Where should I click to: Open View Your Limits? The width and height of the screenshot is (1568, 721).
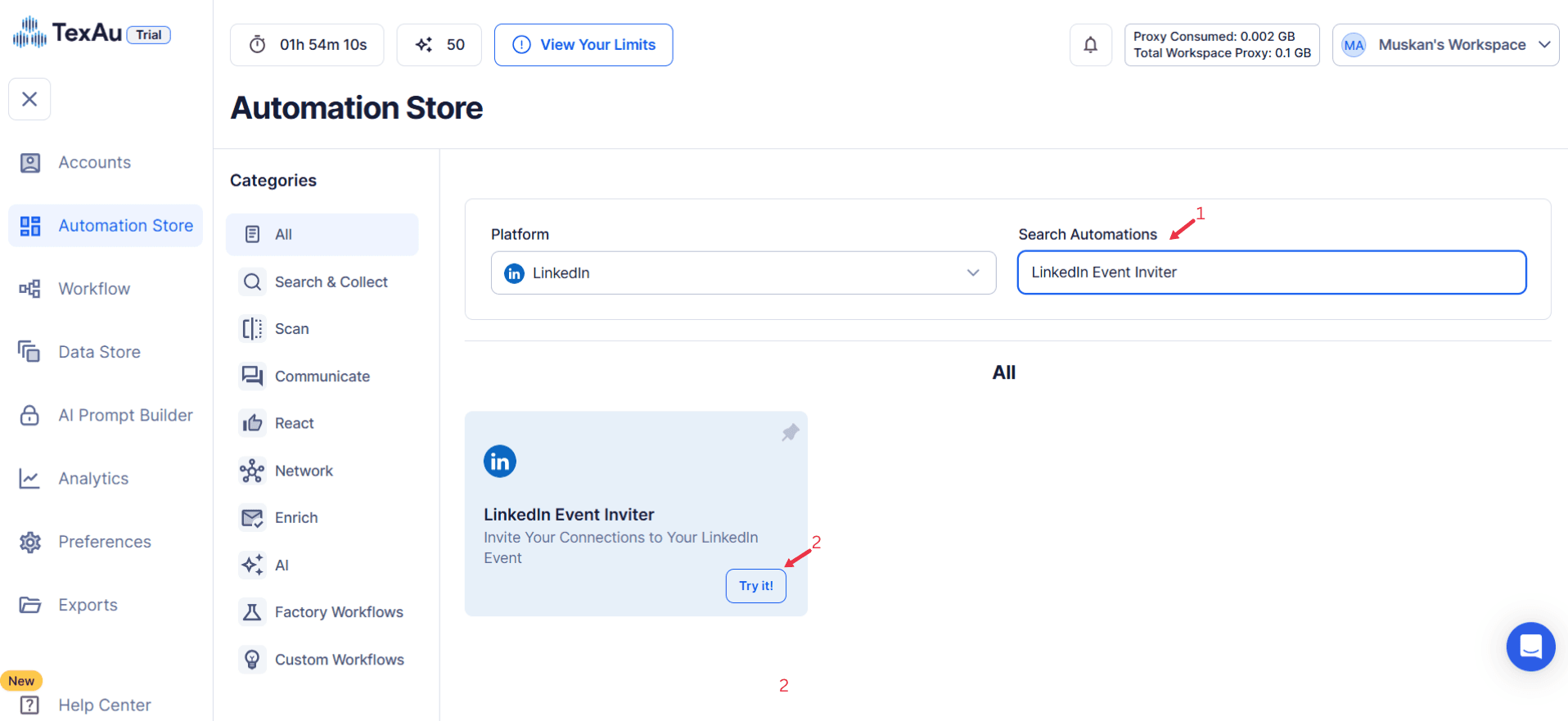[583, 44]
